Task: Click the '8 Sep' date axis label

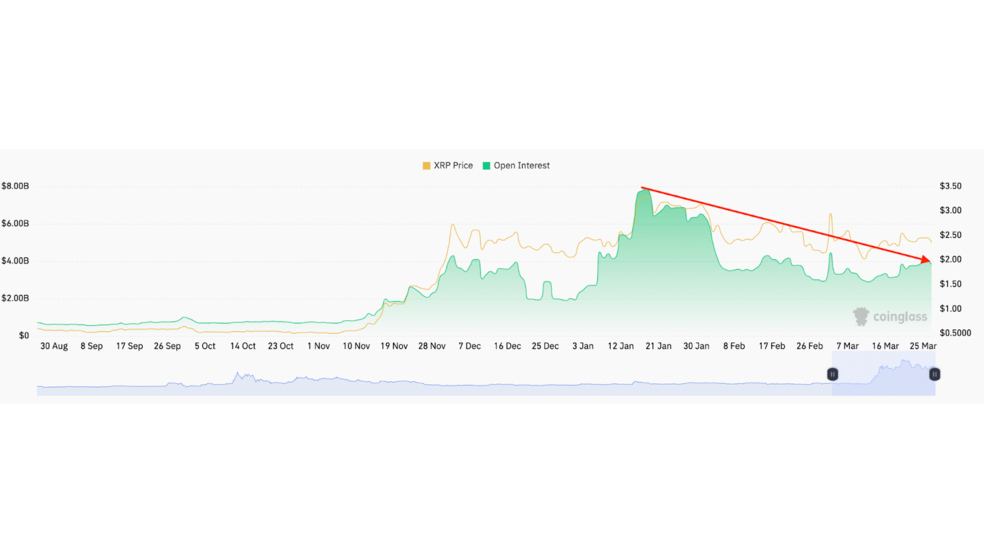Action: (x=92, y=346)
